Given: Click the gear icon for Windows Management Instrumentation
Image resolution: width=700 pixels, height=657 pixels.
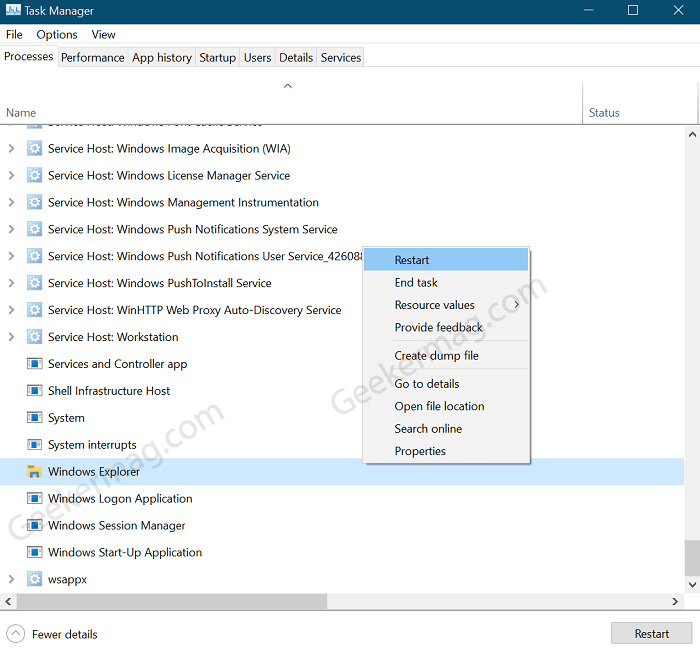Looking at the screenshot, I should point(34,202).
